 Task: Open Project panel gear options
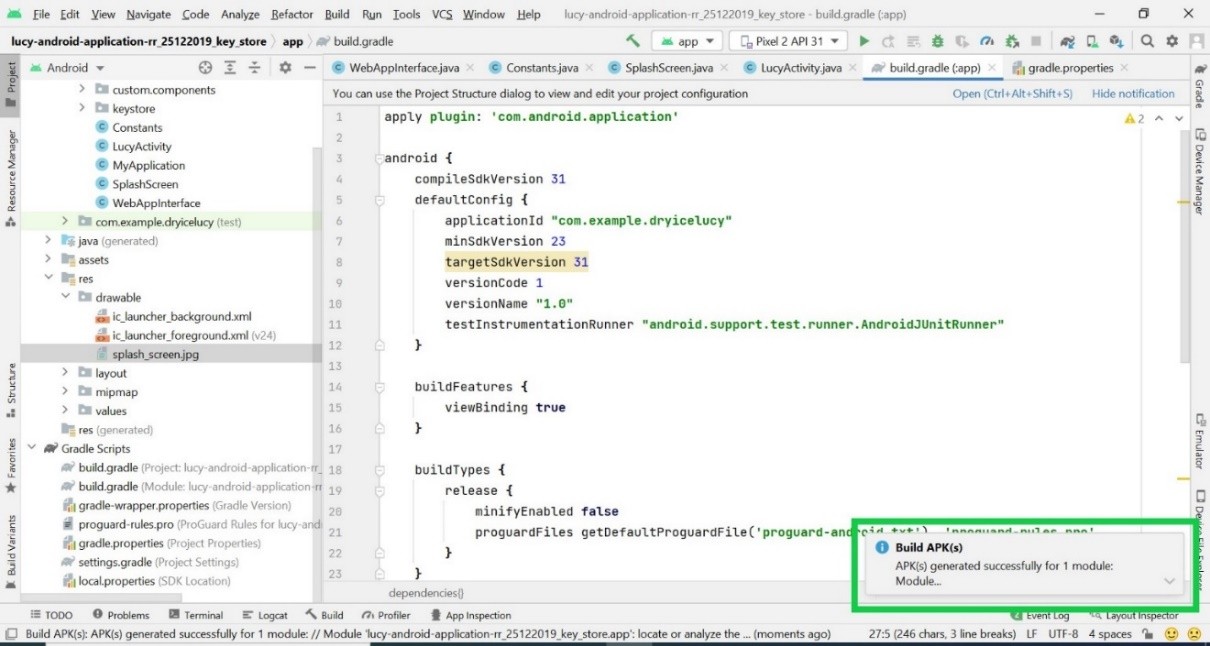285,68
